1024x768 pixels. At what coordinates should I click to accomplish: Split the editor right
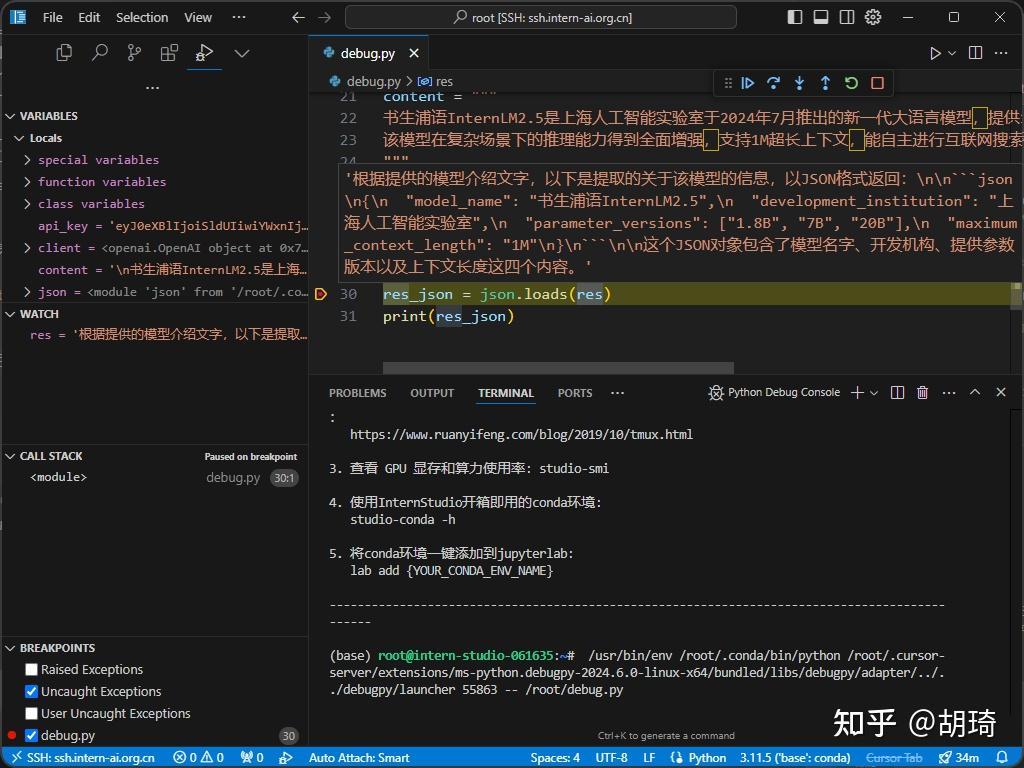pos(976,53)
